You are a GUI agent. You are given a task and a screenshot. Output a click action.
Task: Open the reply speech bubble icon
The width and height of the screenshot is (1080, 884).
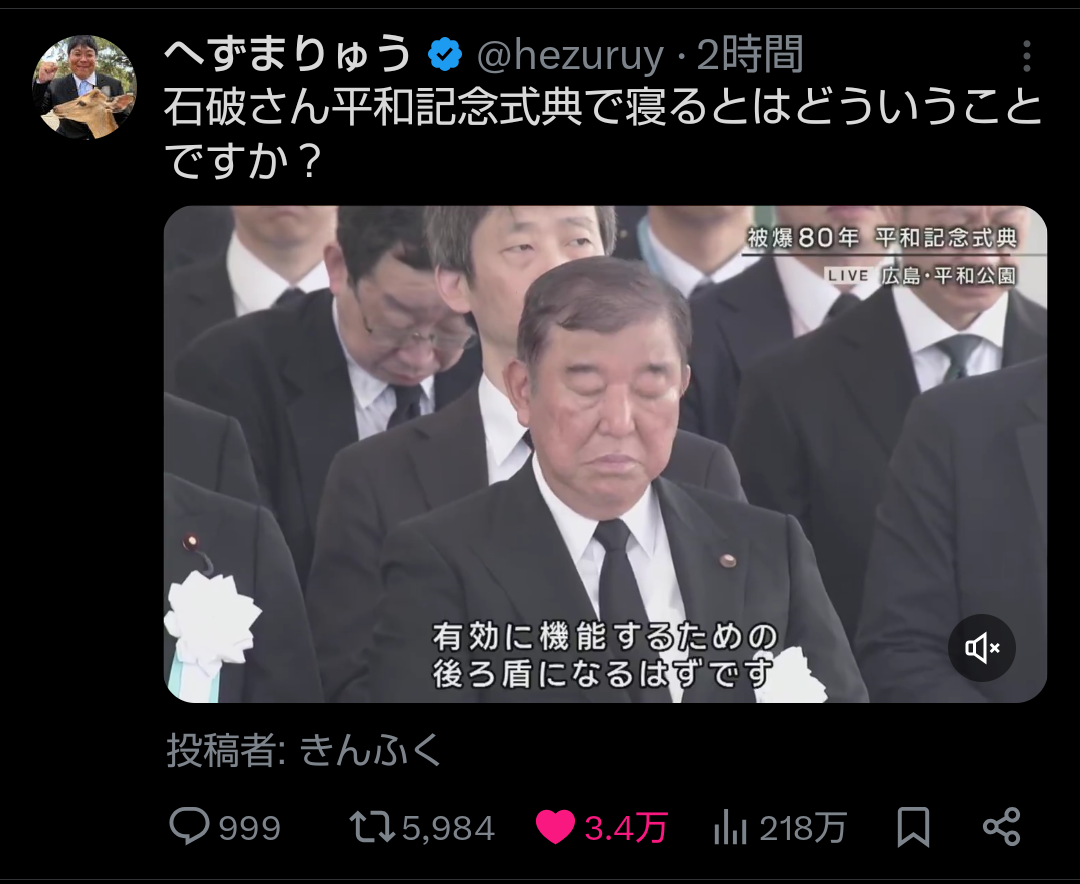189,825
